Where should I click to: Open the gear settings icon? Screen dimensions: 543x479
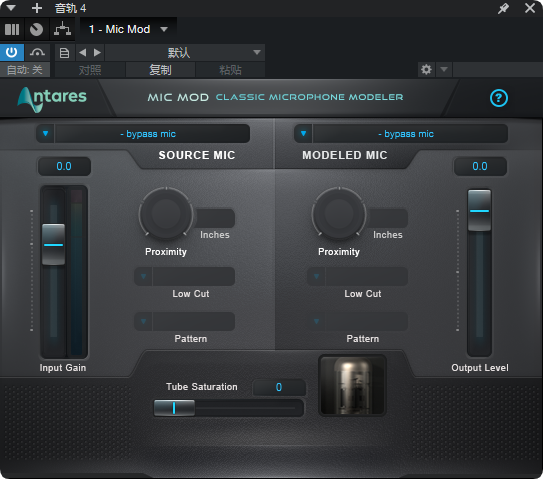(x=426, y=70)
